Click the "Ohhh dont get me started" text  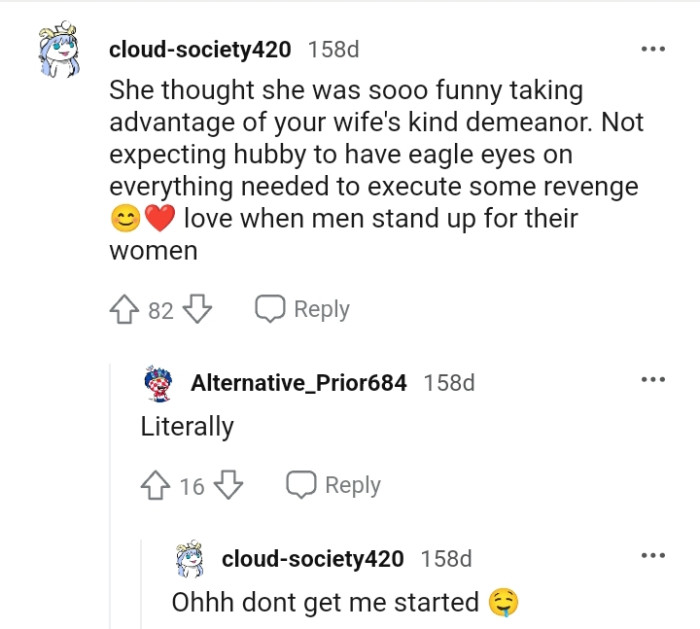325,602
